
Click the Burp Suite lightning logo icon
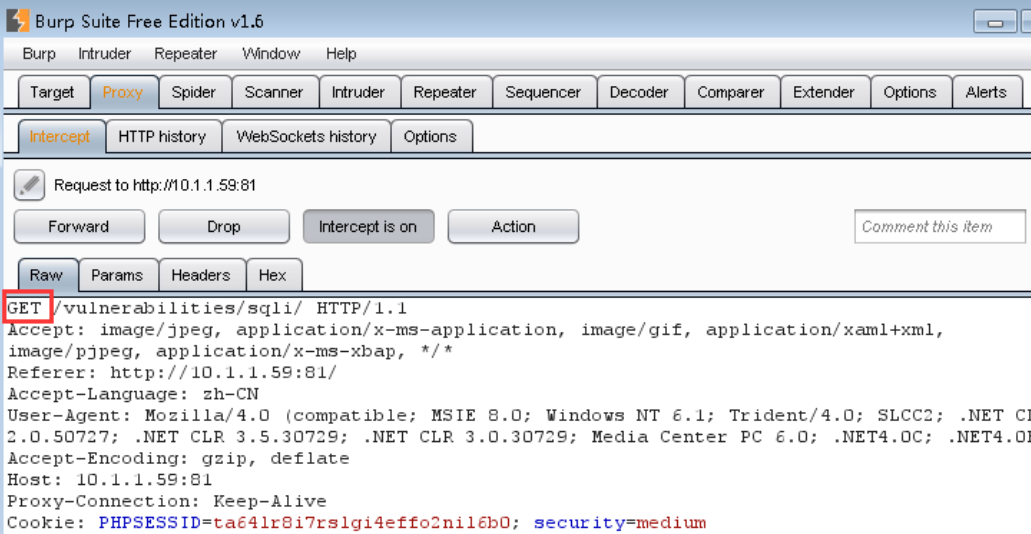click(17, 21)
